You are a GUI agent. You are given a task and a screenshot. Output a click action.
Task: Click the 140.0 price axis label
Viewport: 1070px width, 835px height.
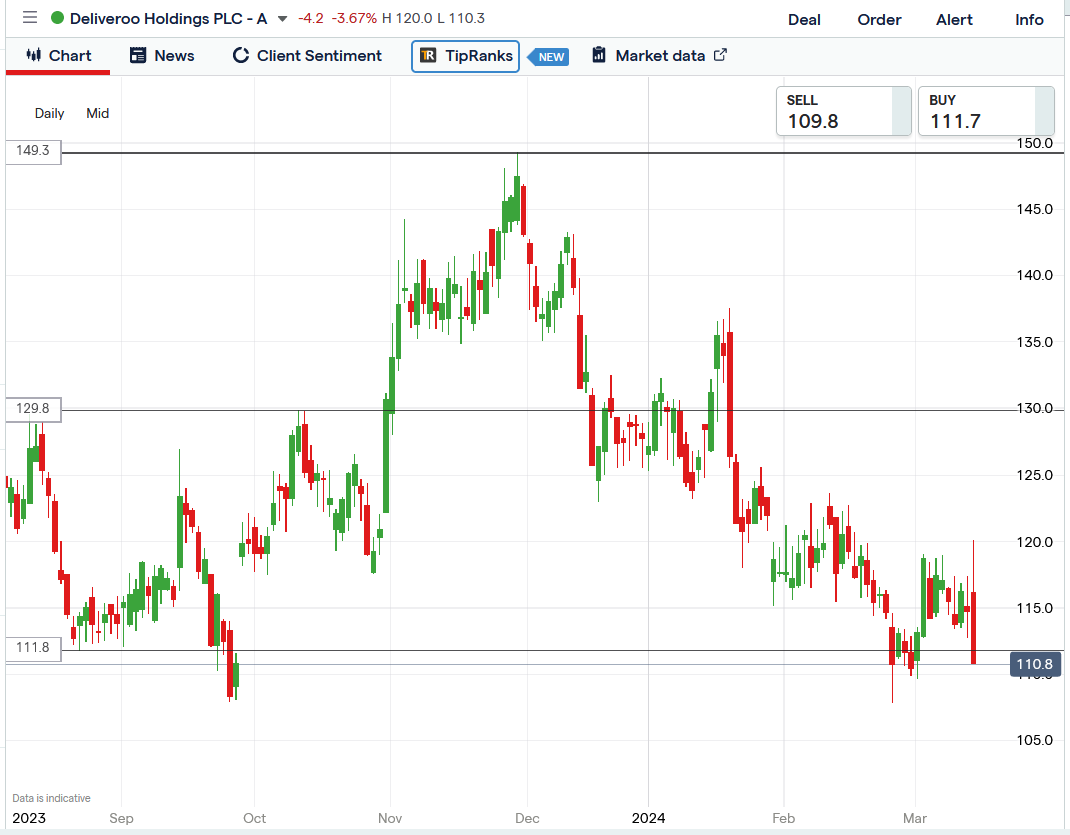coord(1035,276)
